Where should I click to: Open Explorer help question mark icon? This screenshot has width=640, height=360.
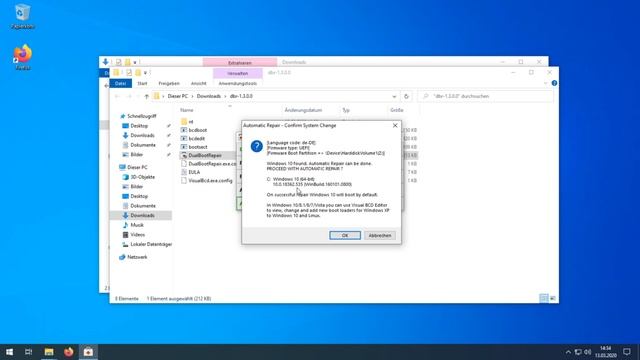(x=554, y=83)
